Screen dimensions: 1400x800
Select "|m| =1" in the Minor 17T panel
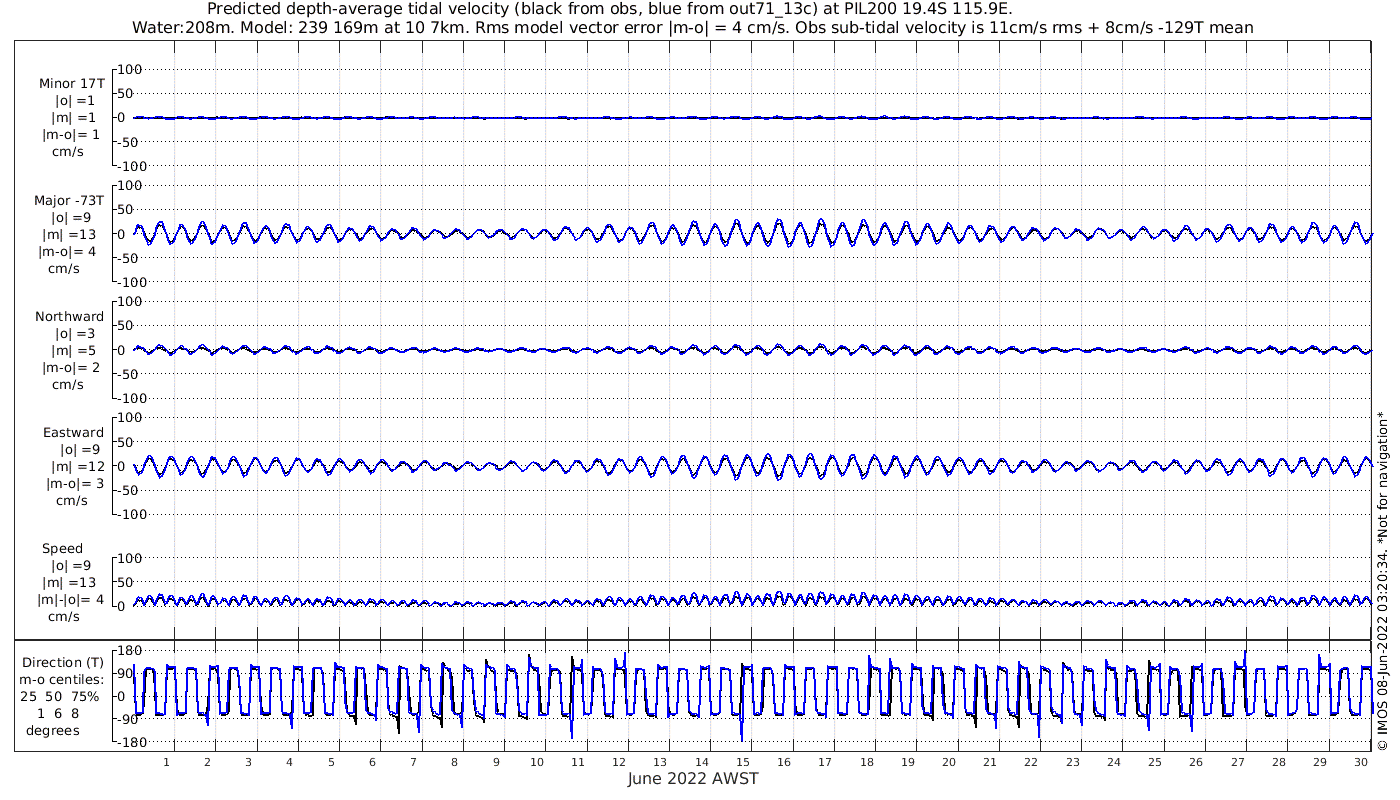pyautogui.click(x=75, y=118)
